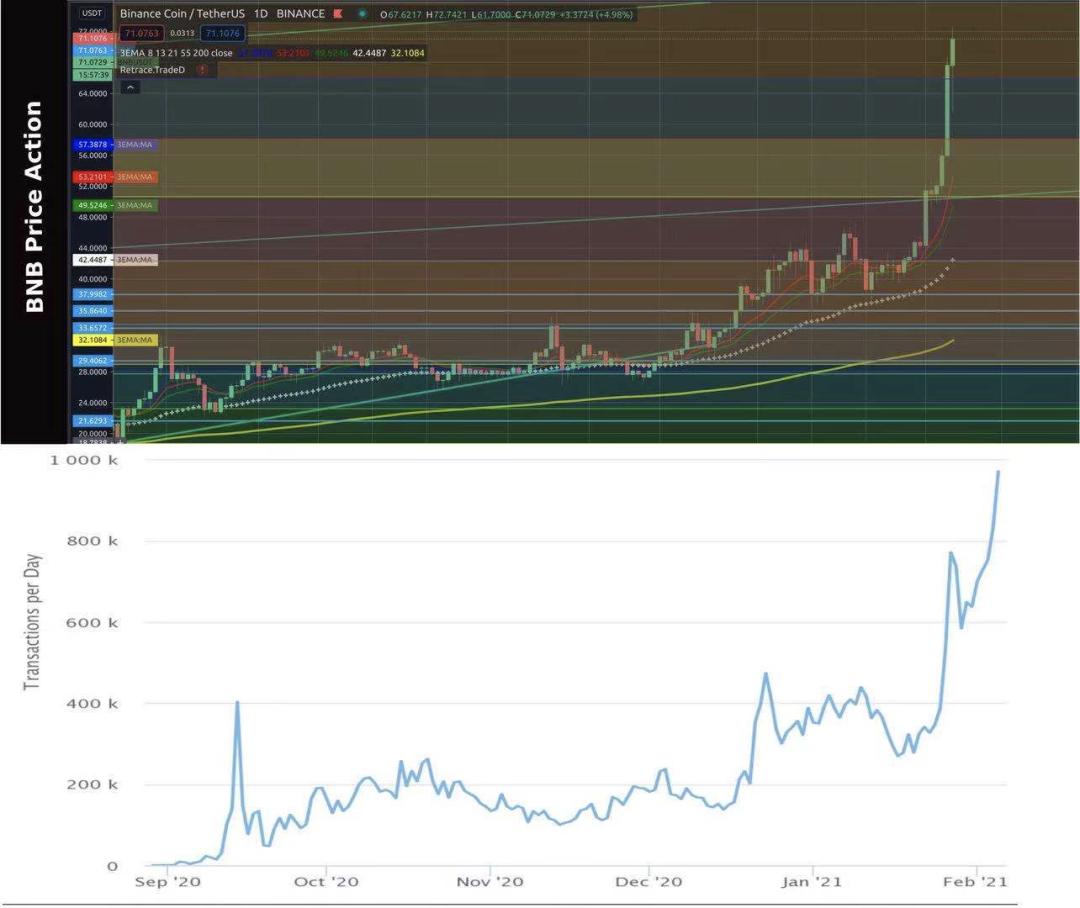Viewport: 1080px width, 908px height.
Task: Open the Binance Coin / TetherUS symbol title
Action: [x=182, y=14]
